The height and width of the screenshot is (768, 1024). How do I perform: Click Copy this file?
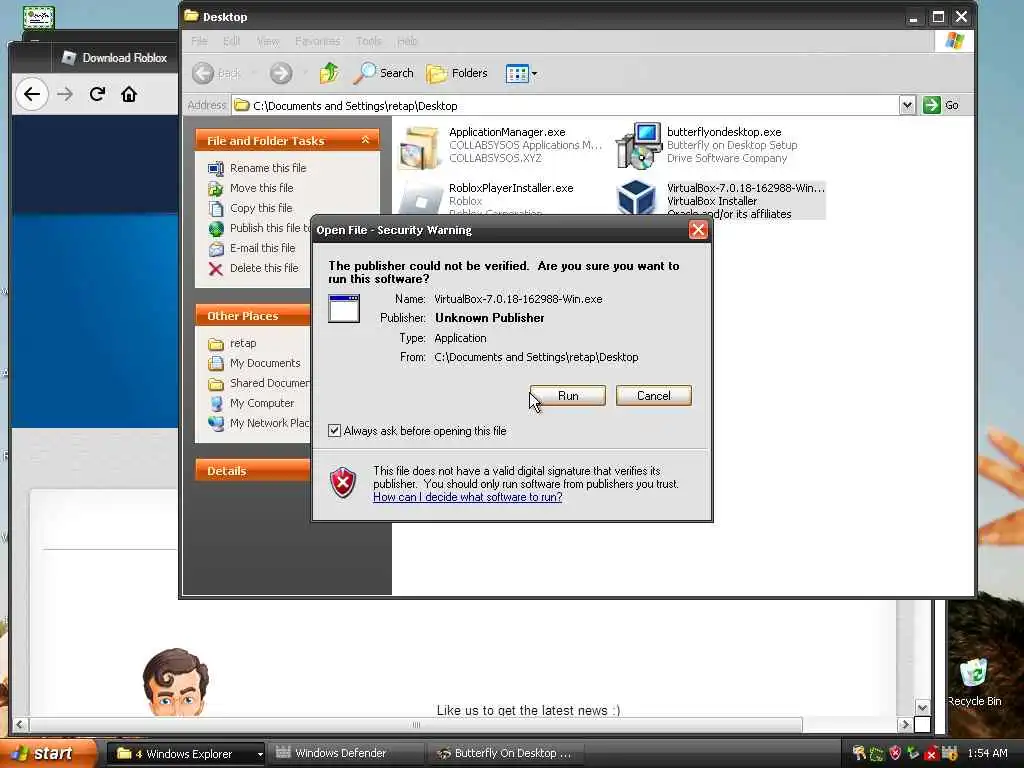tap(261, 208)
